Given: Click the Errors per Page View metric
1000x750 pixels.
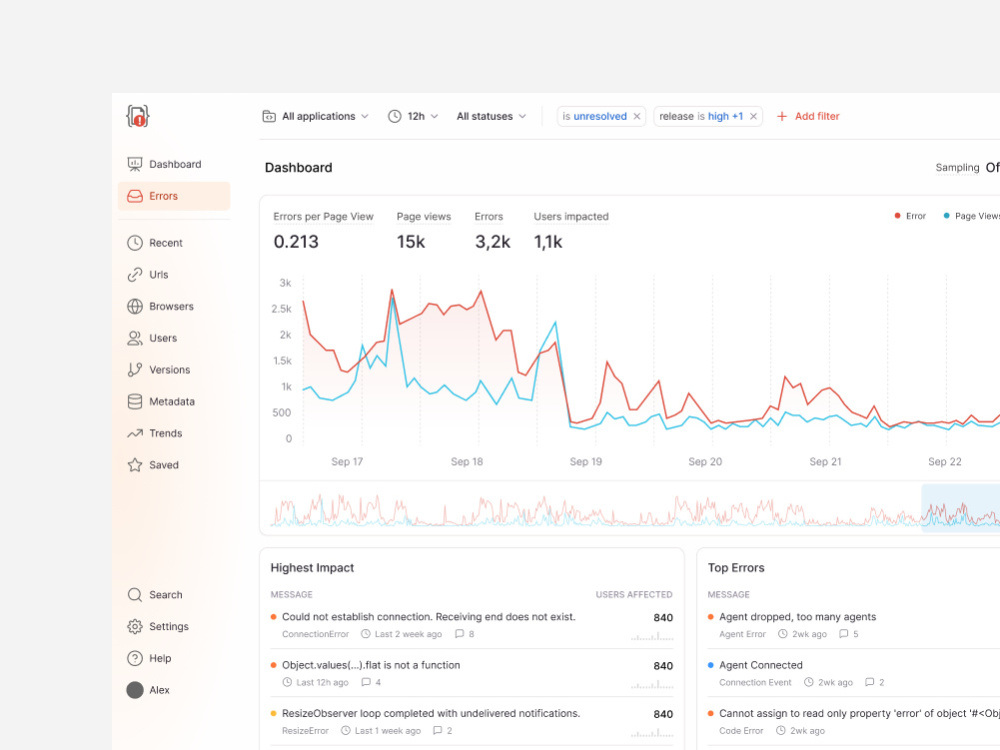Looking at the screenshot, I should point(323,230).
